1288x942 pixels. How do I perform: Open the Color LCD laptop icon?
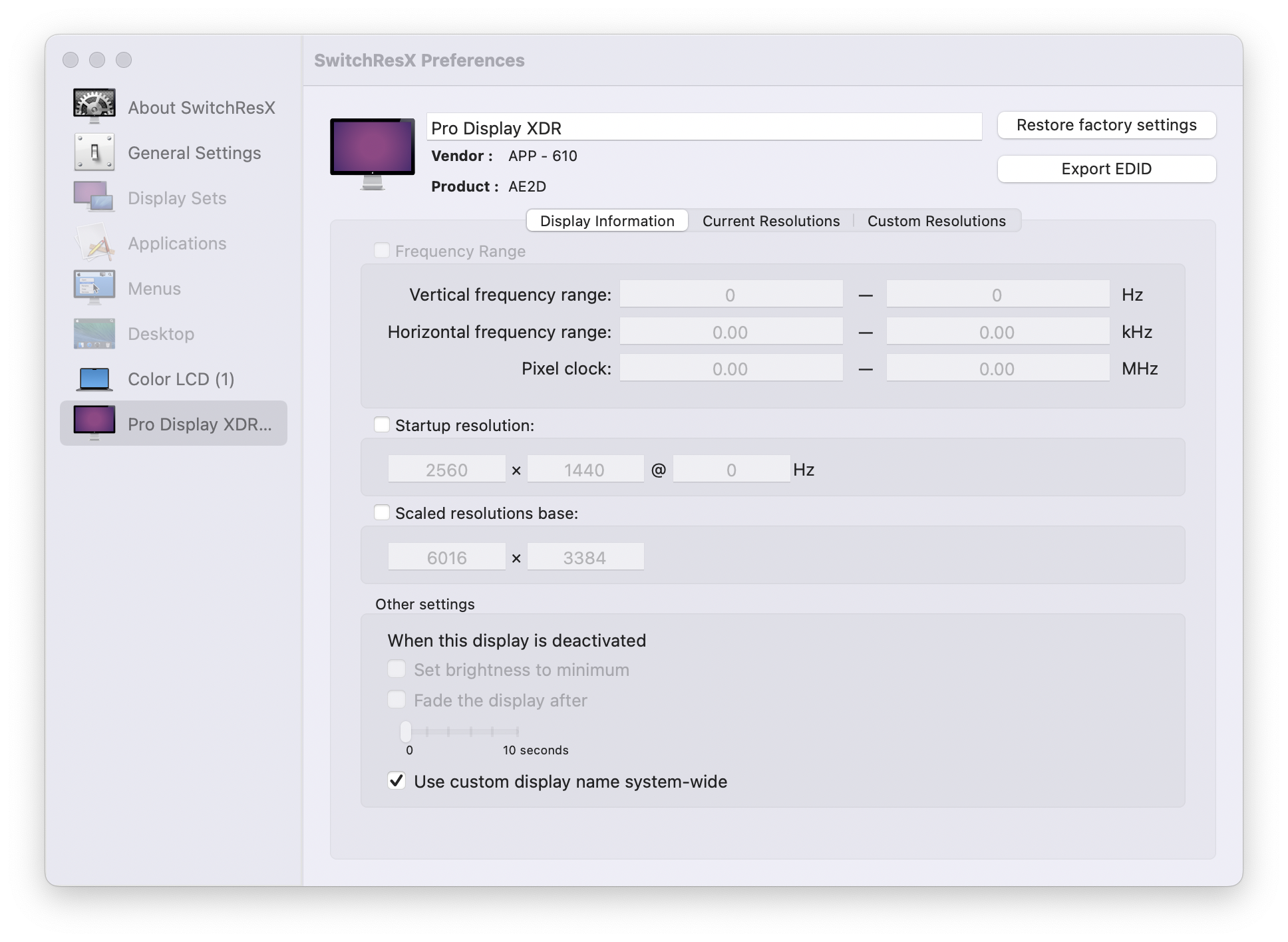(x=94, y=379)
